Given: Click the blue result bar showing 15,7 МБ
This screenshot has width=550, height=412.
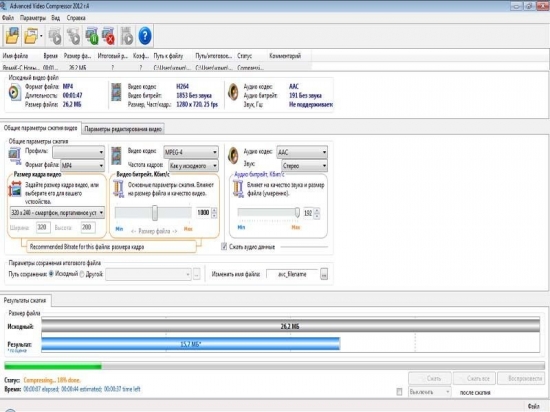Looking at the screenshot, I should [x=190, y=344].
